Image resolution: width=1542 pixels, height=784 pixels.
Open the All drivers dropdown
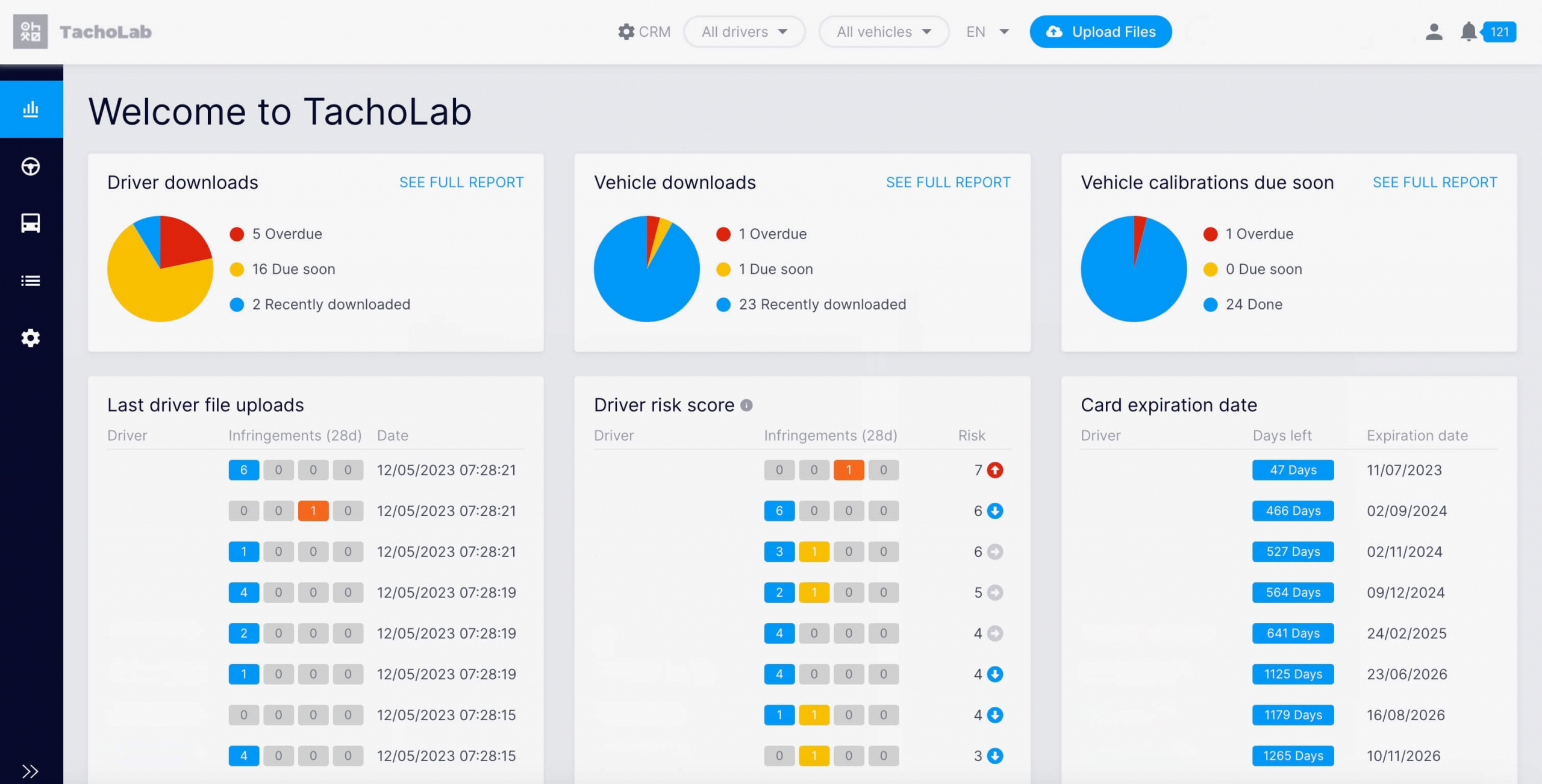tap(744, 31)
